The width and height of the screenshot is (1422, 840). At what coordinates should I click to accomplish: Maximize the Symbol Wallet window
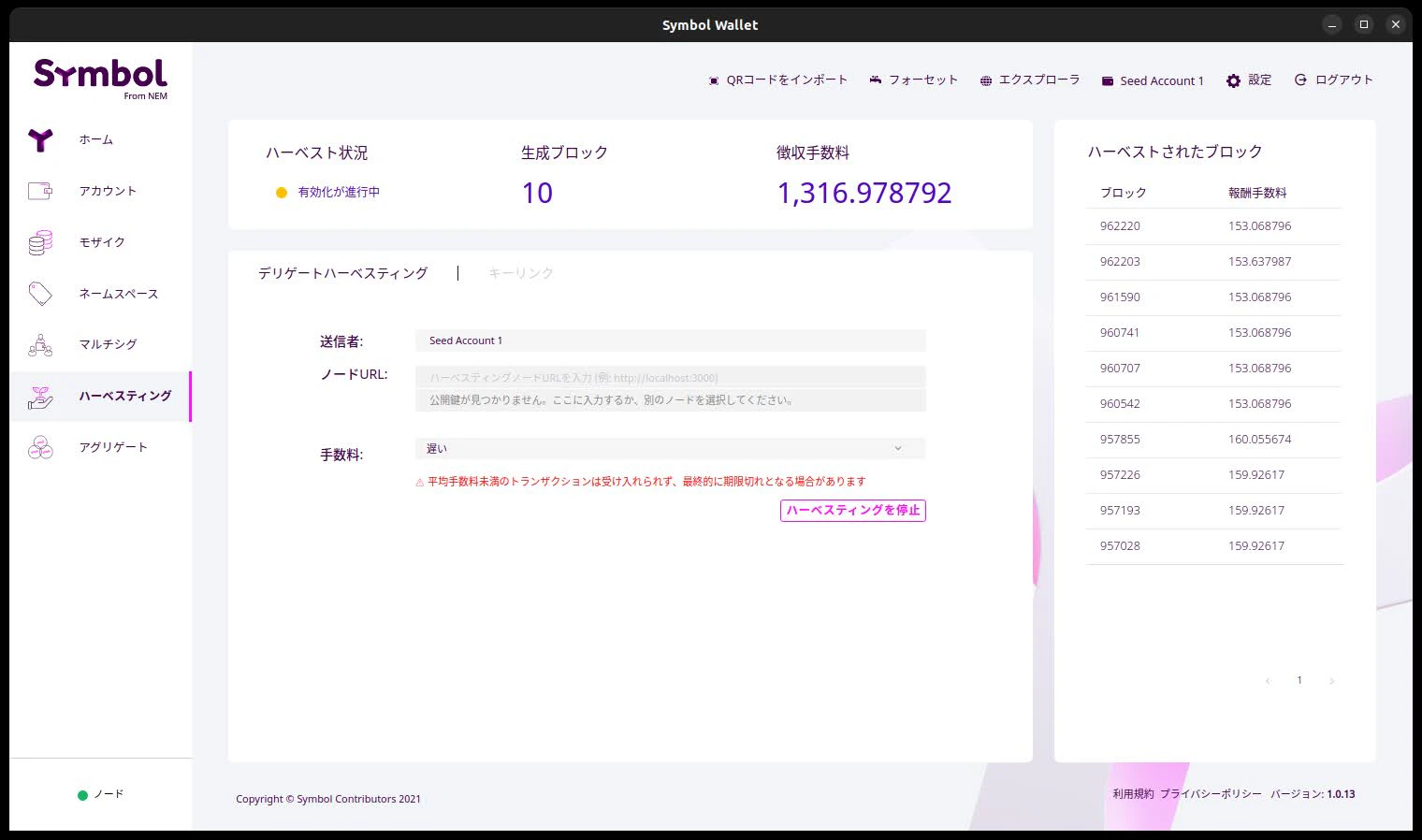pyautogui.click(x=1364, y=24)
